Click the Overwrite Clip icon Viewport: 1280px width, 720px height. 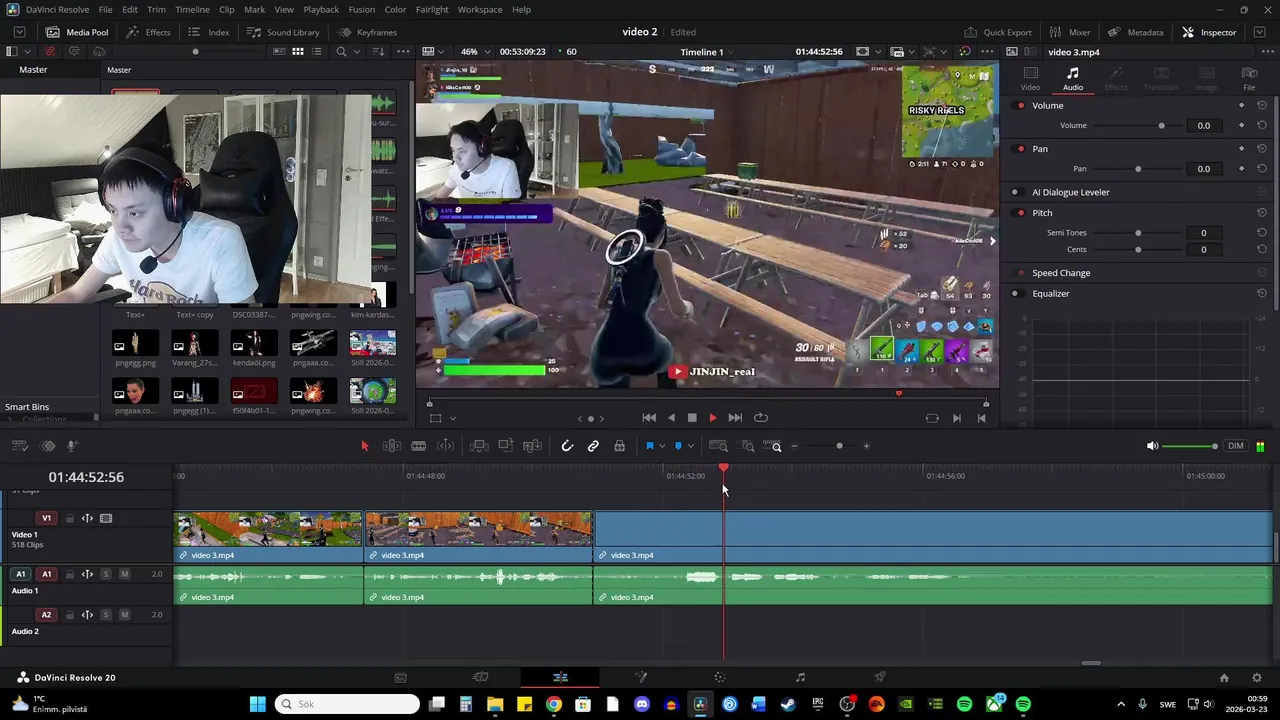coord(506,446)
